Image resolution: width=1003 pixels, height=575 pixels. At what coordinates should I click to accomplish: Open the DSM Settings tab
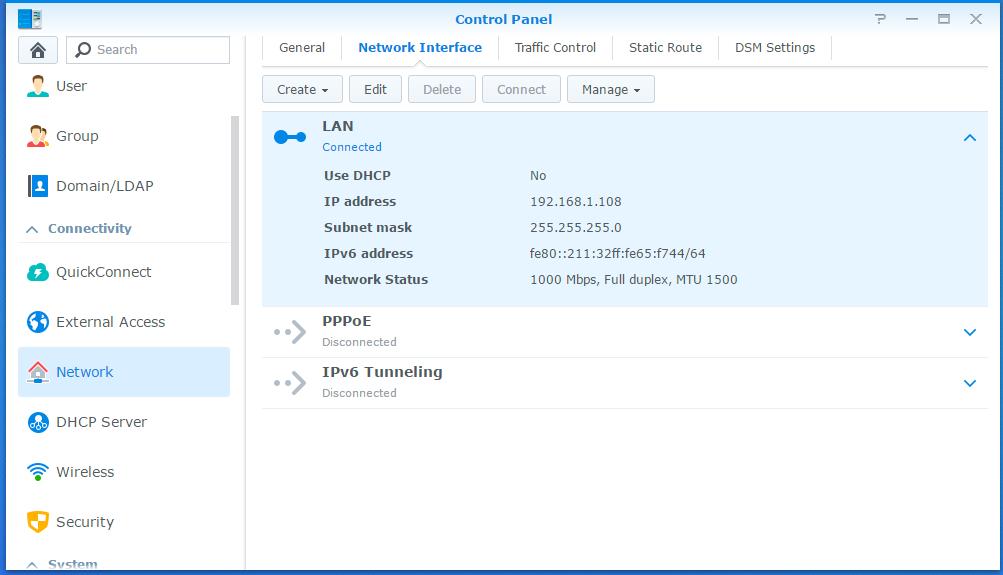[x=775, y=47]
